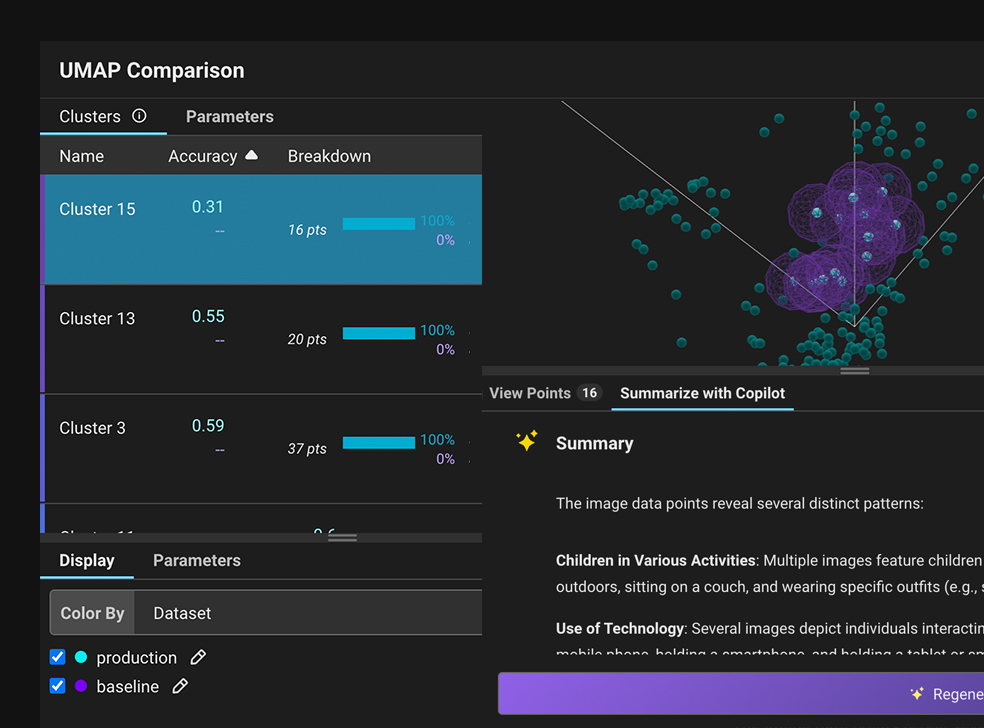This screenshot has width=984, height=728.
Task: Select the View Points tab
Action: [530, 393]
